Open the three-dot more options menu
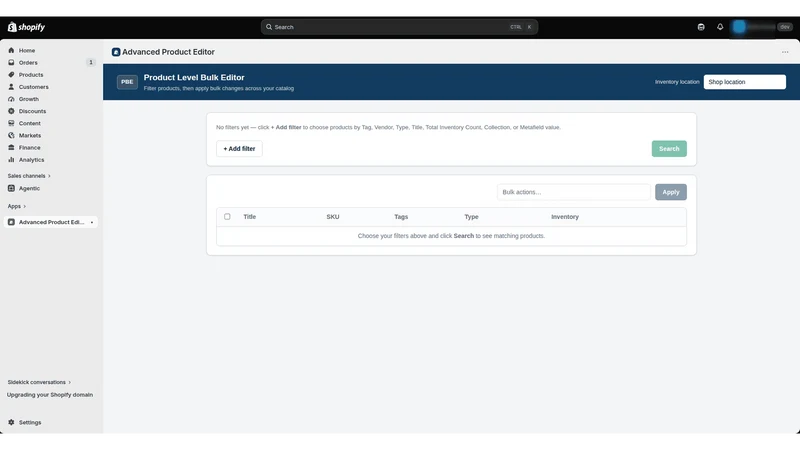The image size is (800, 450). pyautogui.click(x=785, y=52)
